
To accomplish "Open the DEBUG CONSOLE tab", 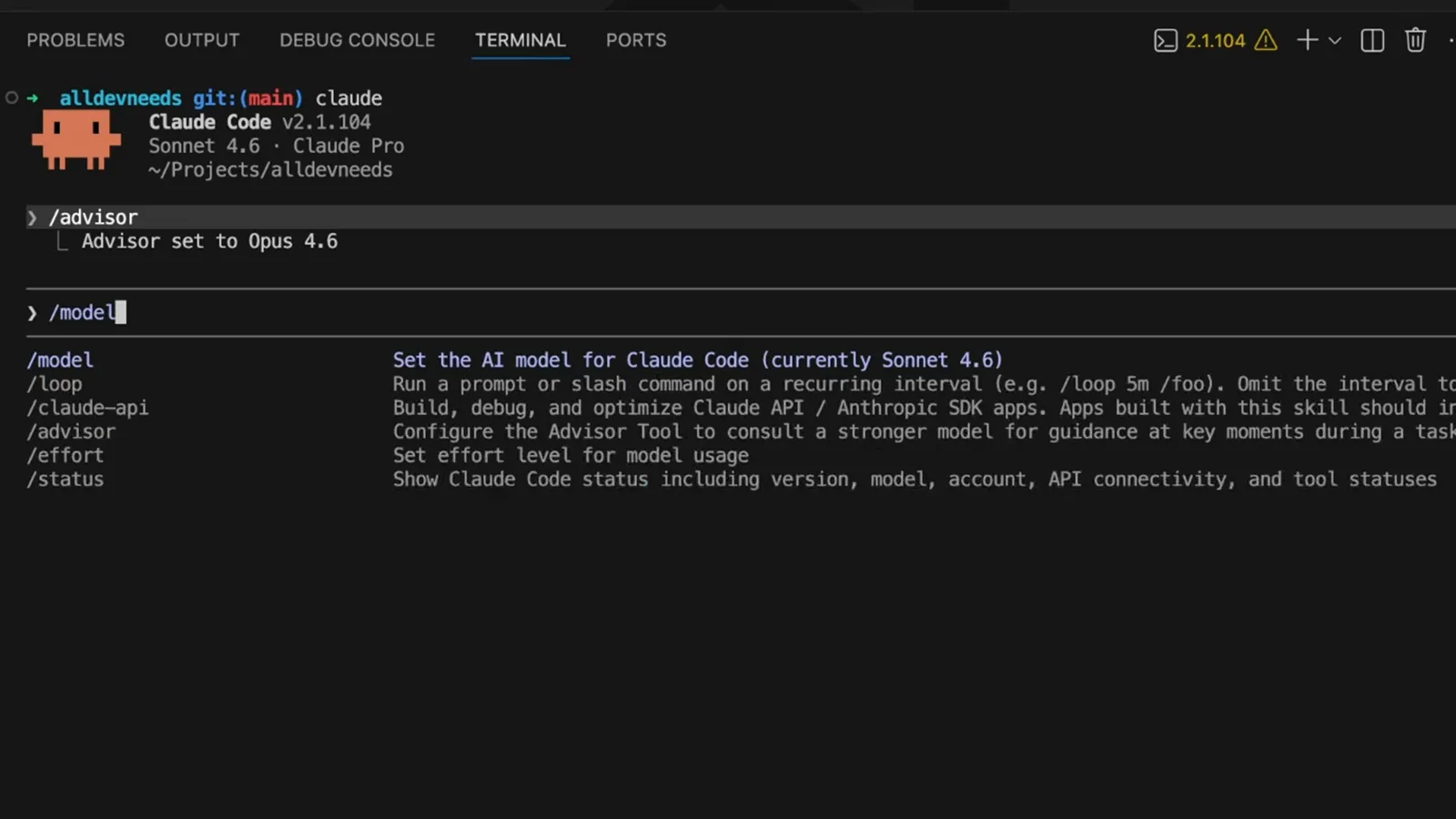I will tap(357, 40).
